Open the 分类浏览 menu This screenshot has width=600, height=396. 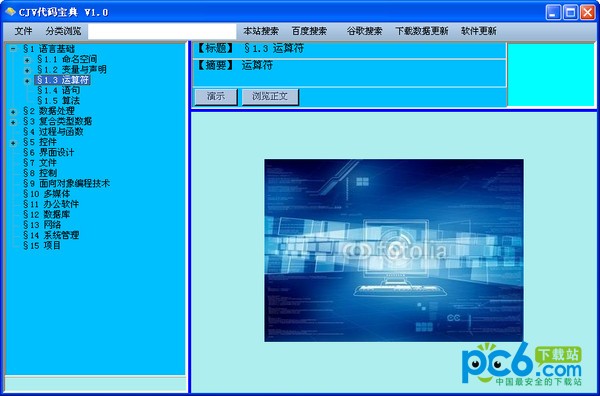pos(63,31)
